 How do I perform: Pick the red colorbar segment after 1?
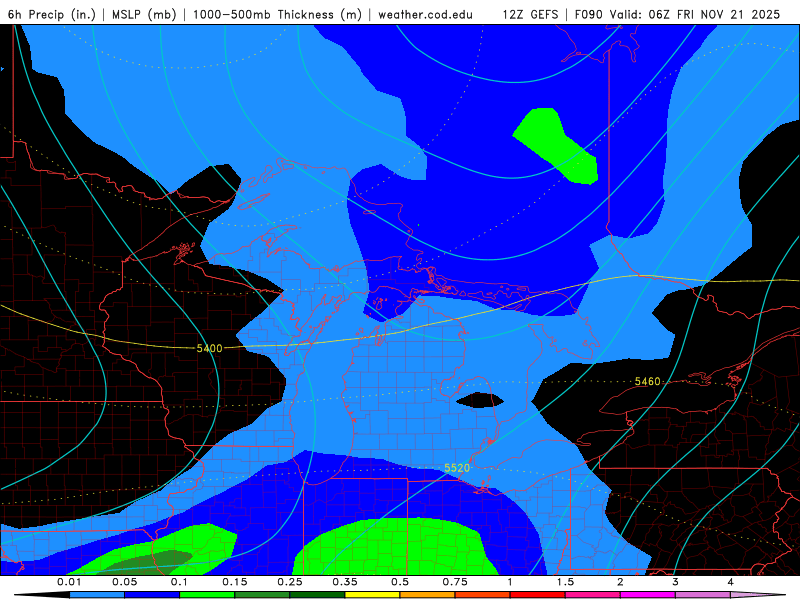click(x=538, y=595)
